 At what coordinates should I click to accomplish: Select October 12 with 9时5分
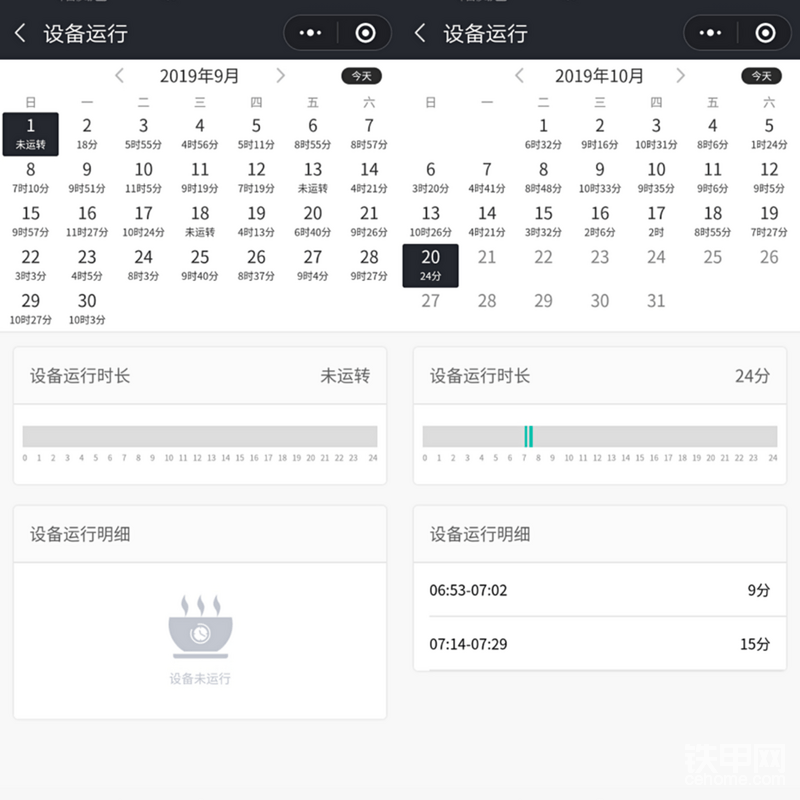769,178
